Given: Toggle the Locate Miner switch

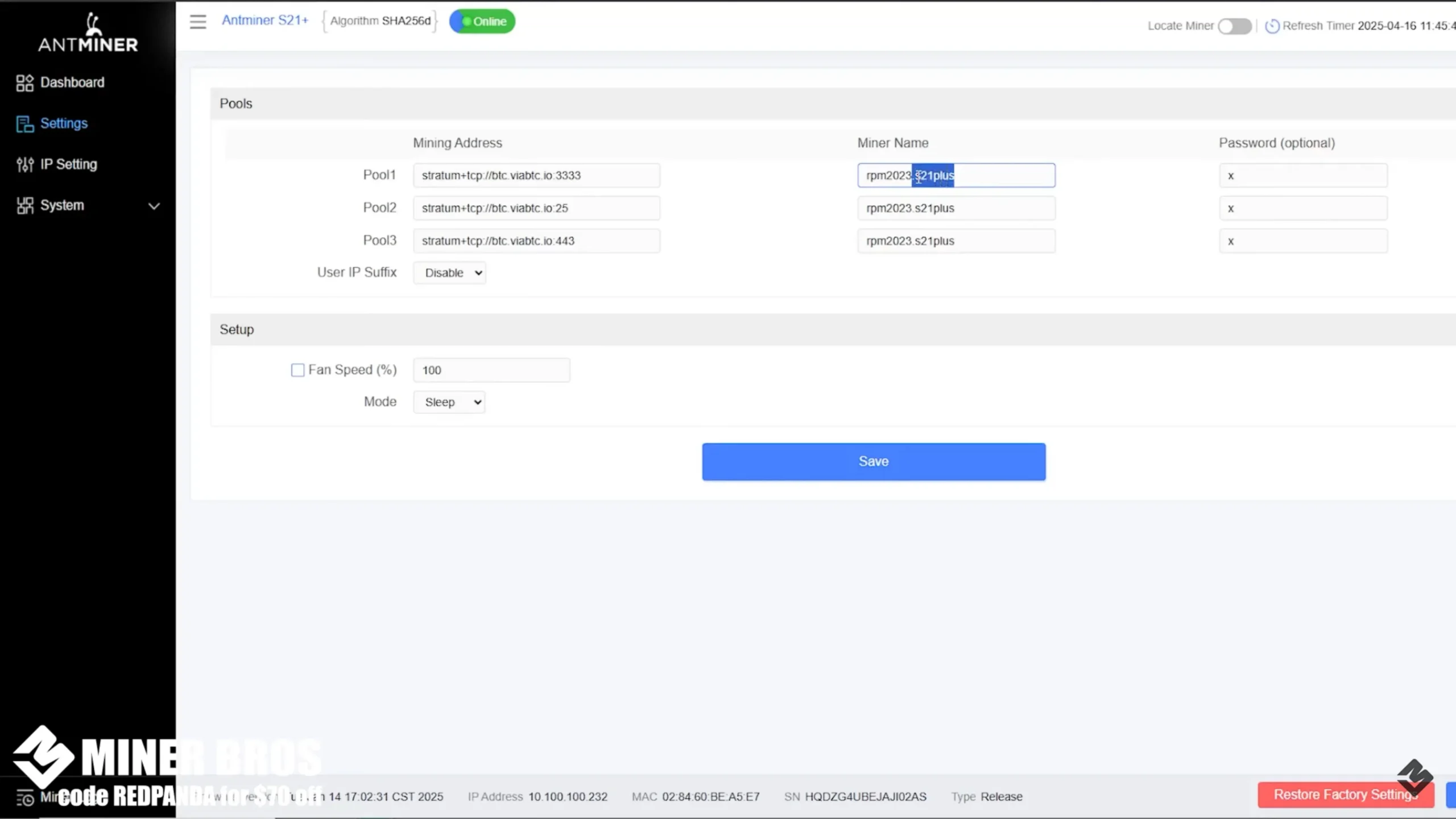Looking at the screenshot, I should 1235,26.
